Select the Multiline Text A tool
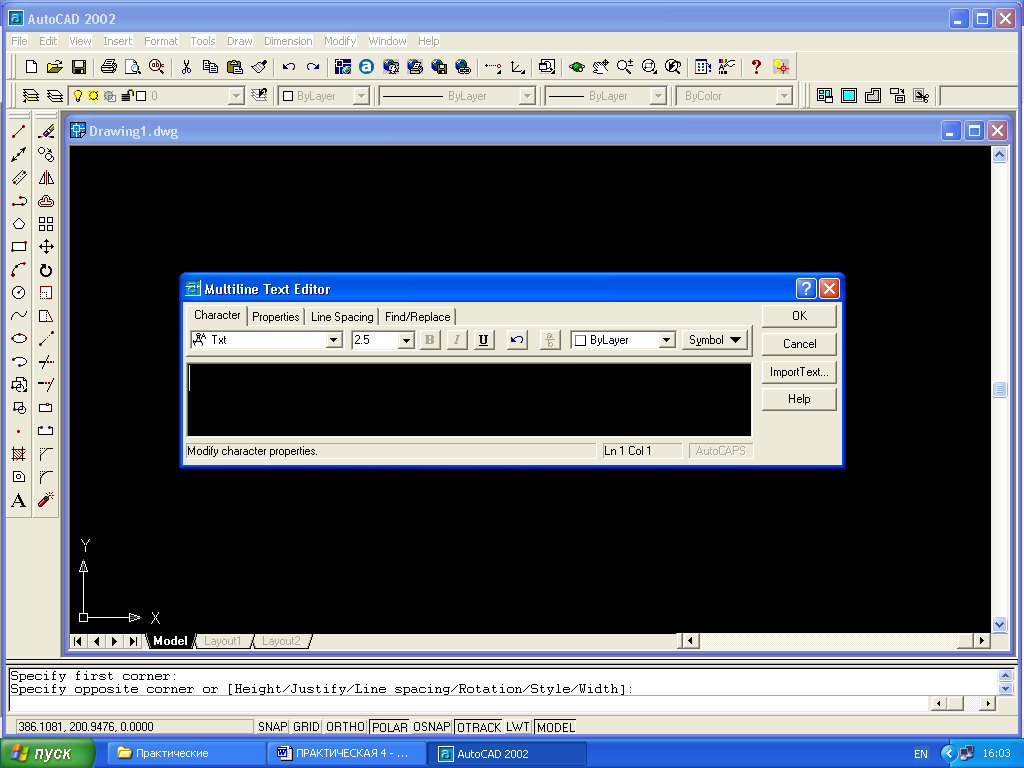The image size is (1024, 768). (x=19, y=500)
